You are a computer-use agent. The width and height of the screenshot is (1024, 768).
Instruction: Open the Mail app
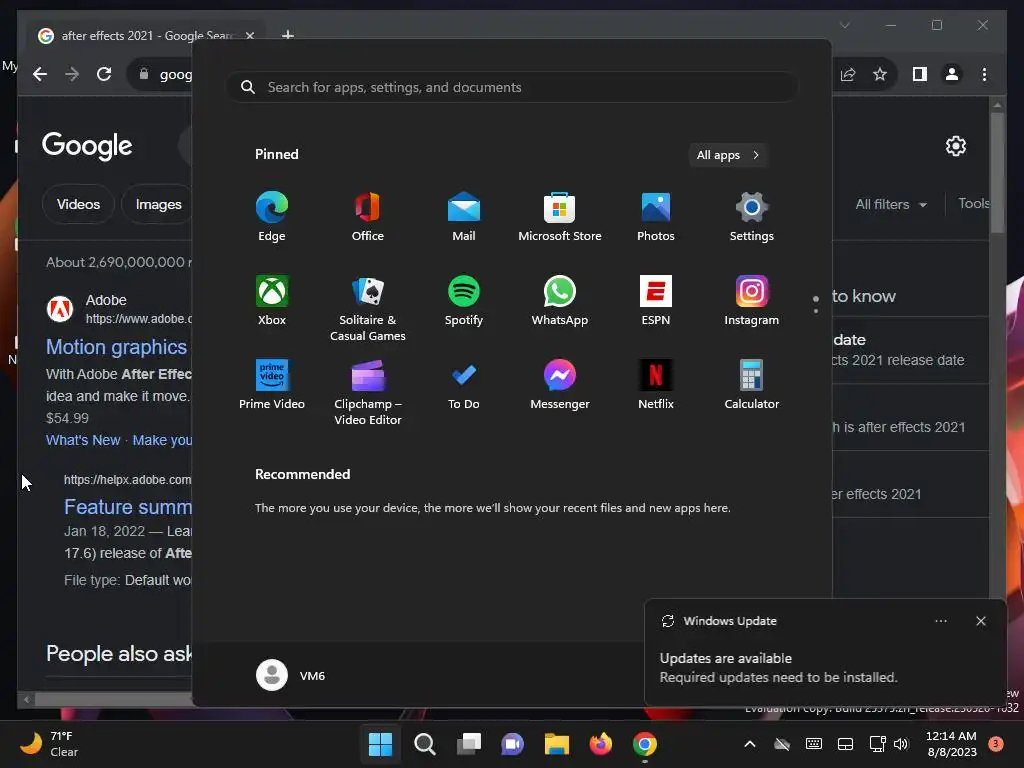[x=464, y=217]
